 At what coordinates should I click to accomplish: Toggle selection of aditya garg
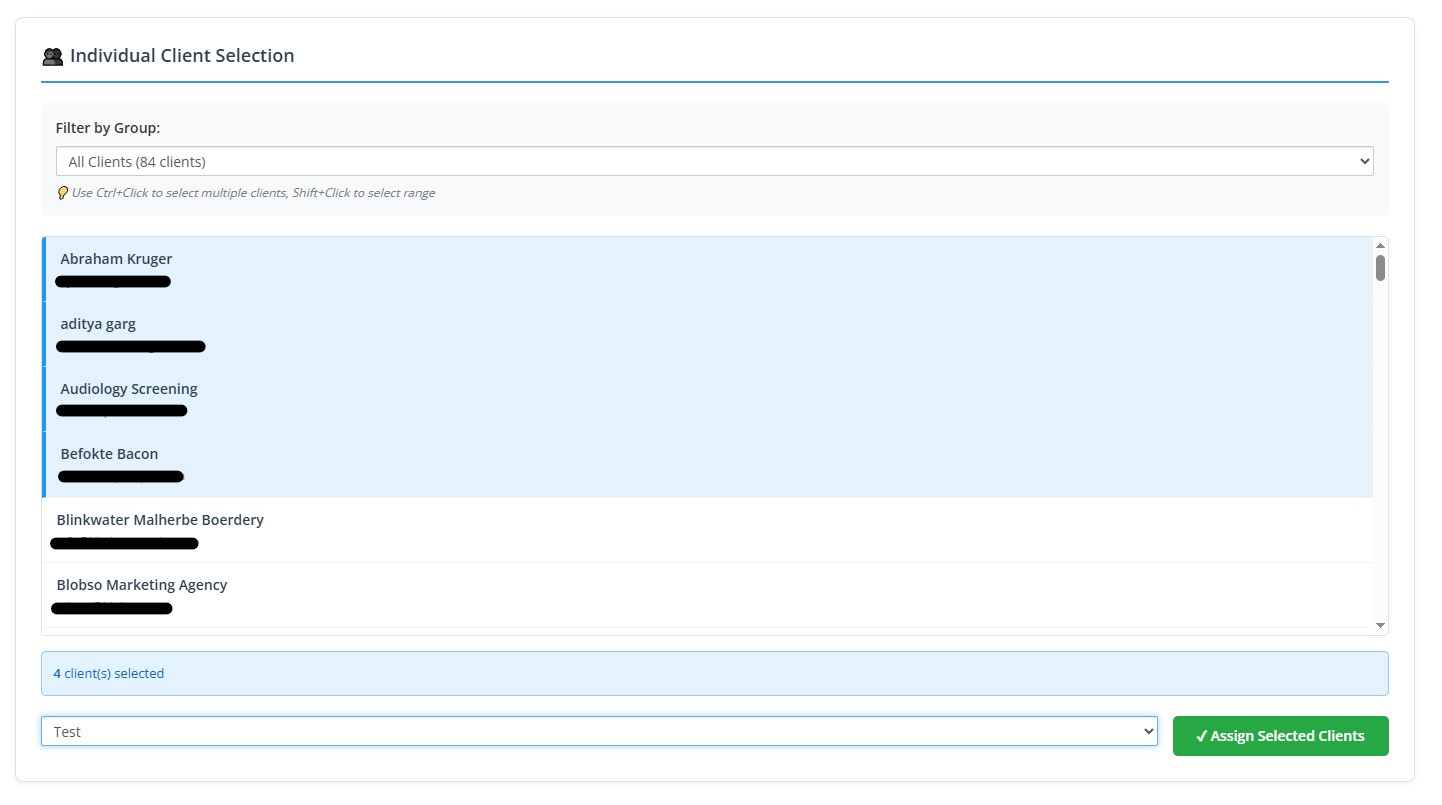coord(98,324)
